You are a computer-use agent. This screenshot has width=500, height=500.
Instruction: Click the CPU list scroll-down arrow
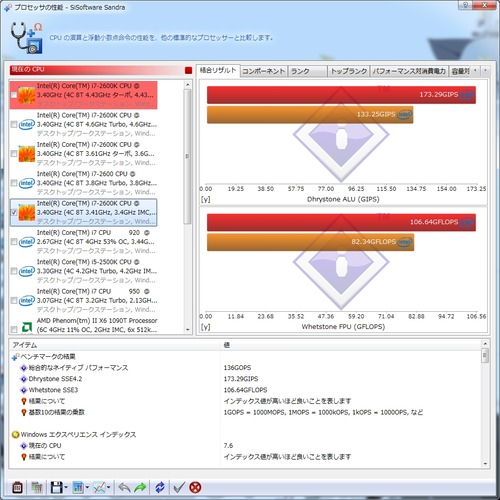[x=188, y=329]
